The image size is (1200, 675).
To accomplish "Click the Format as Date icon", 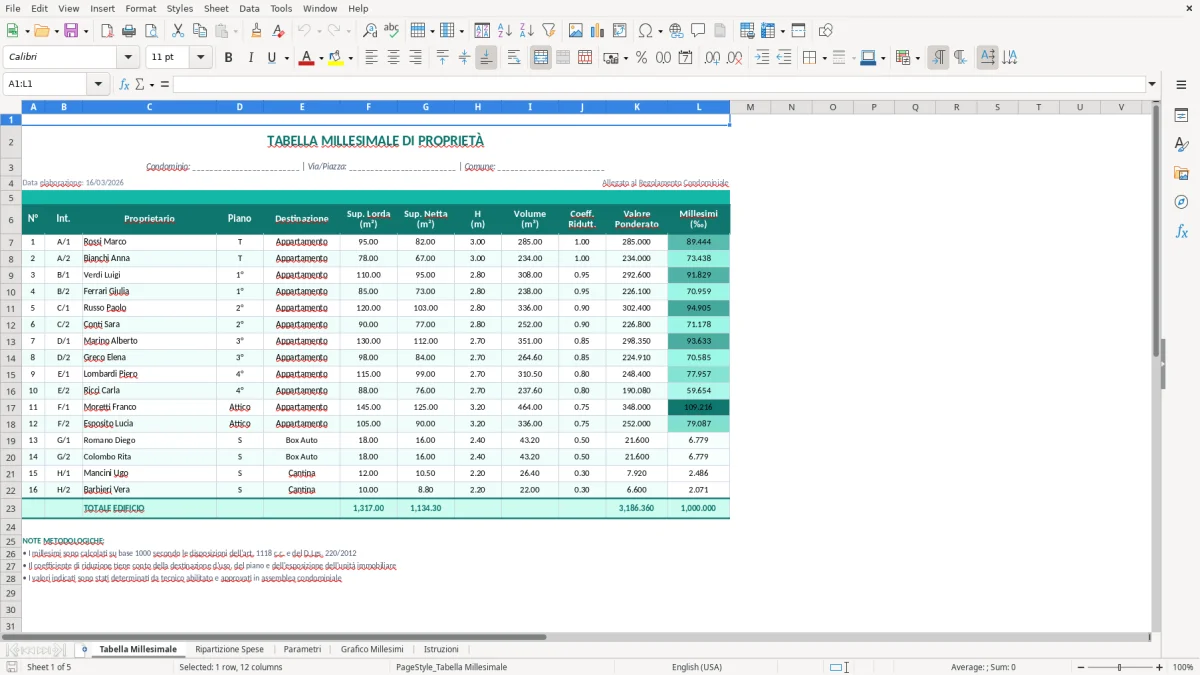I will point(685,58).
